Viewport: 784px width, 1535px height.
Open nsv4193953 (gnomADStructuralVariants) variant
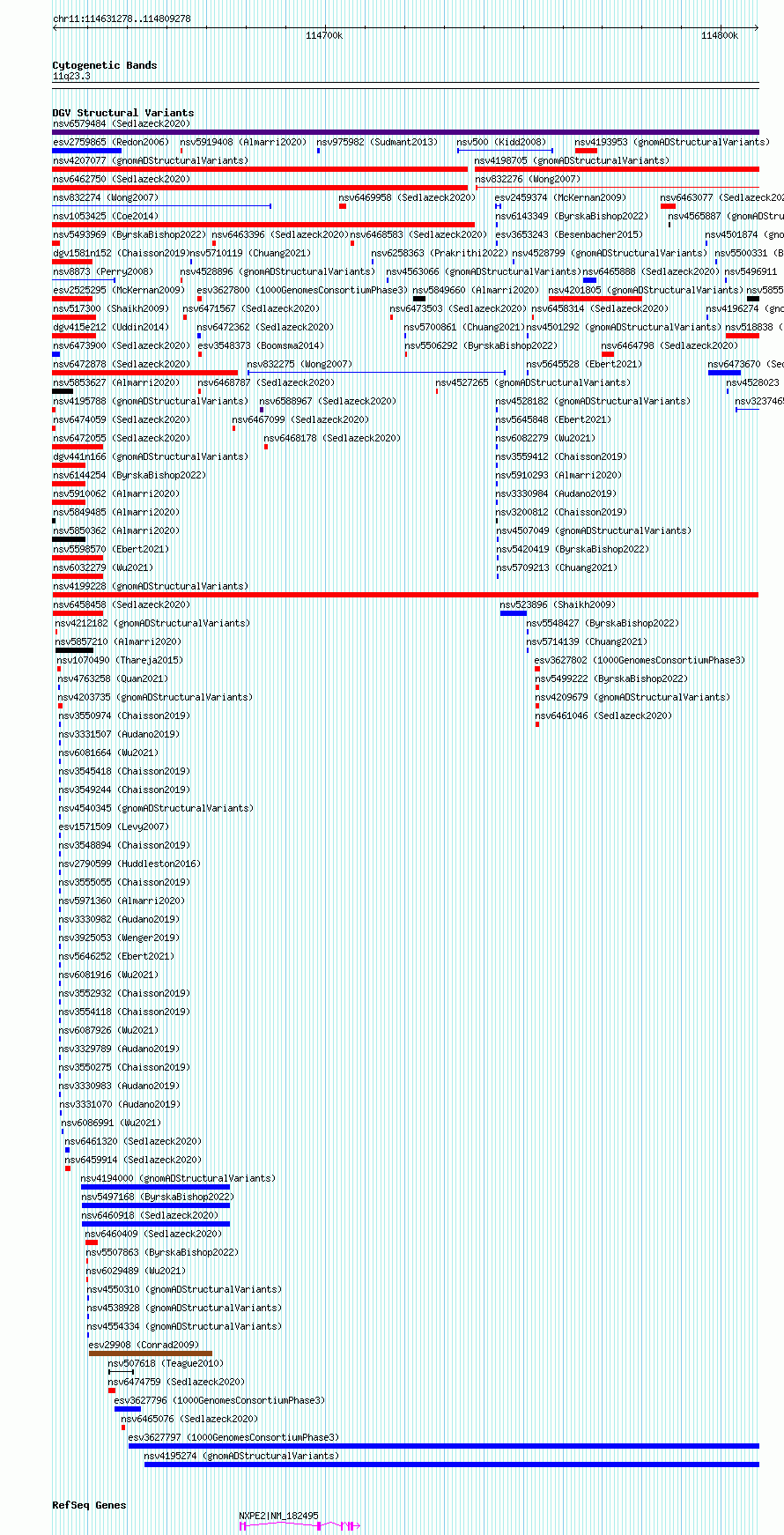click(671, 142)
